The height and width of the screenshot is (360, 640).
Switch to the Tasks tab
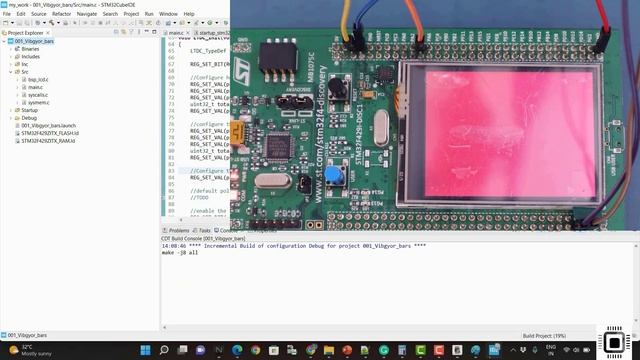pyautogui.click(x=204, y=231)
